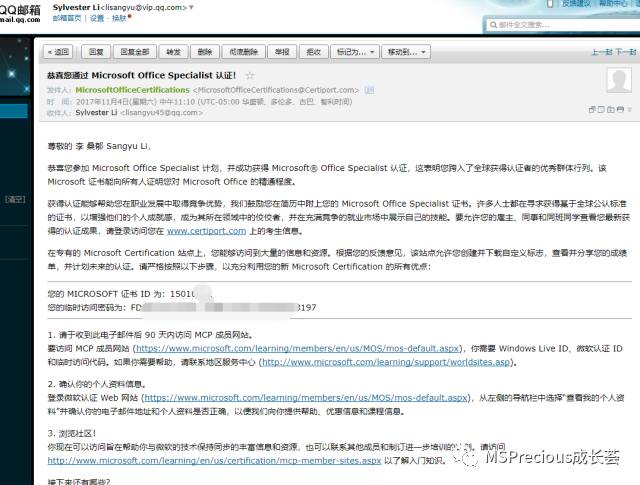The width and height of the screenshot is (640, 485).
Task: Click the text 您的临时访问密码为
Action: click(x=87, y=307)
